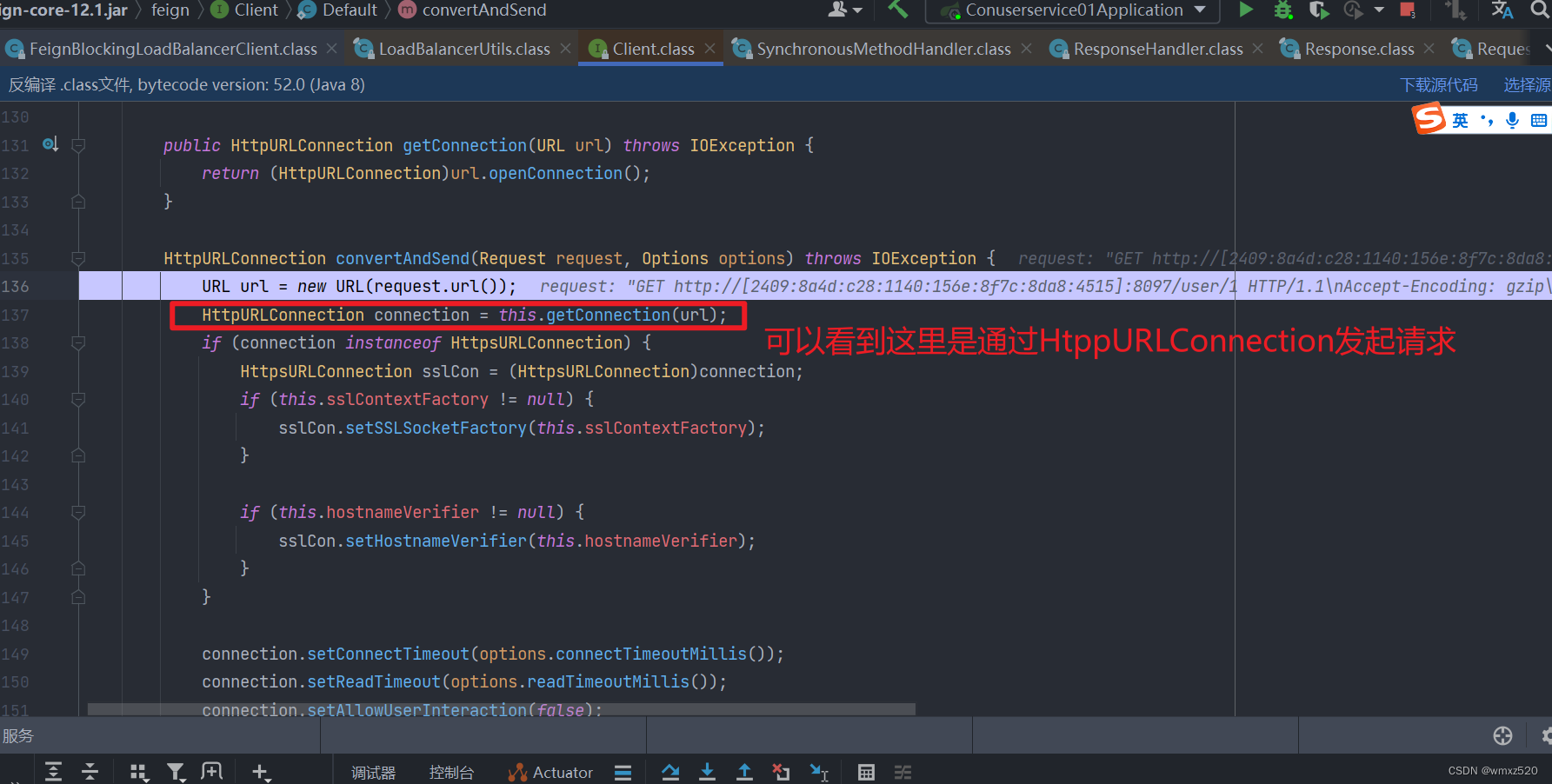The height and width of the screenshot is (784, 1552).
Task: Open Services panel target crosshair icon
Action: coord(1502,736)
